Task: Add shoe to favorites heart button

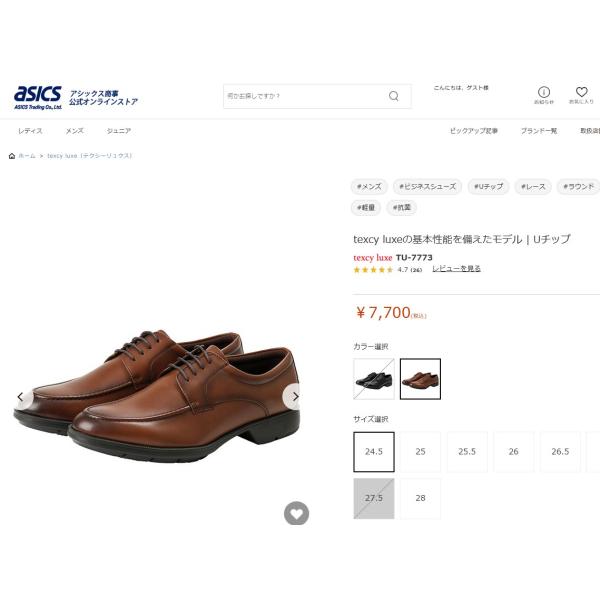Action: click(297, 514)
